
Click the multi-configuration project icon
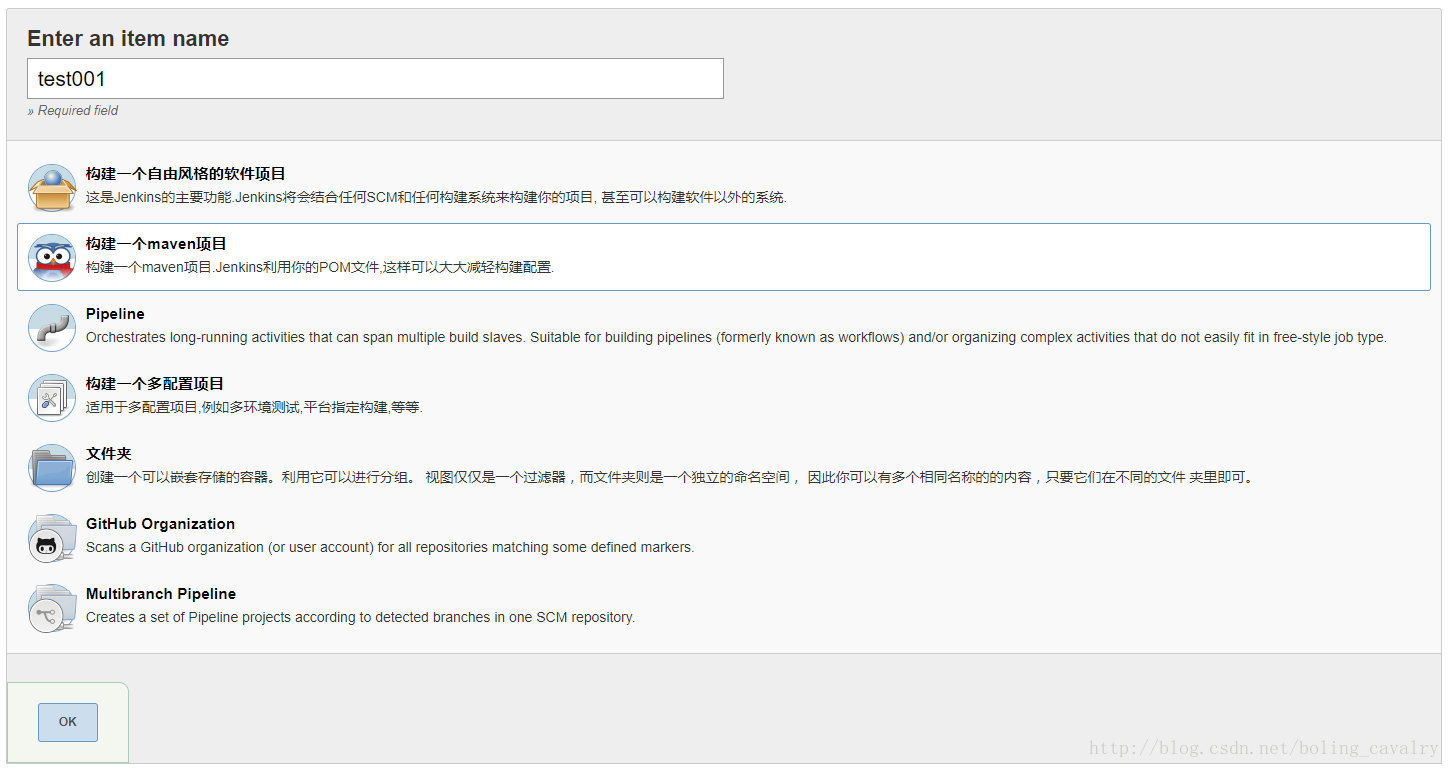pyautogui.click(x=52, y=398)
